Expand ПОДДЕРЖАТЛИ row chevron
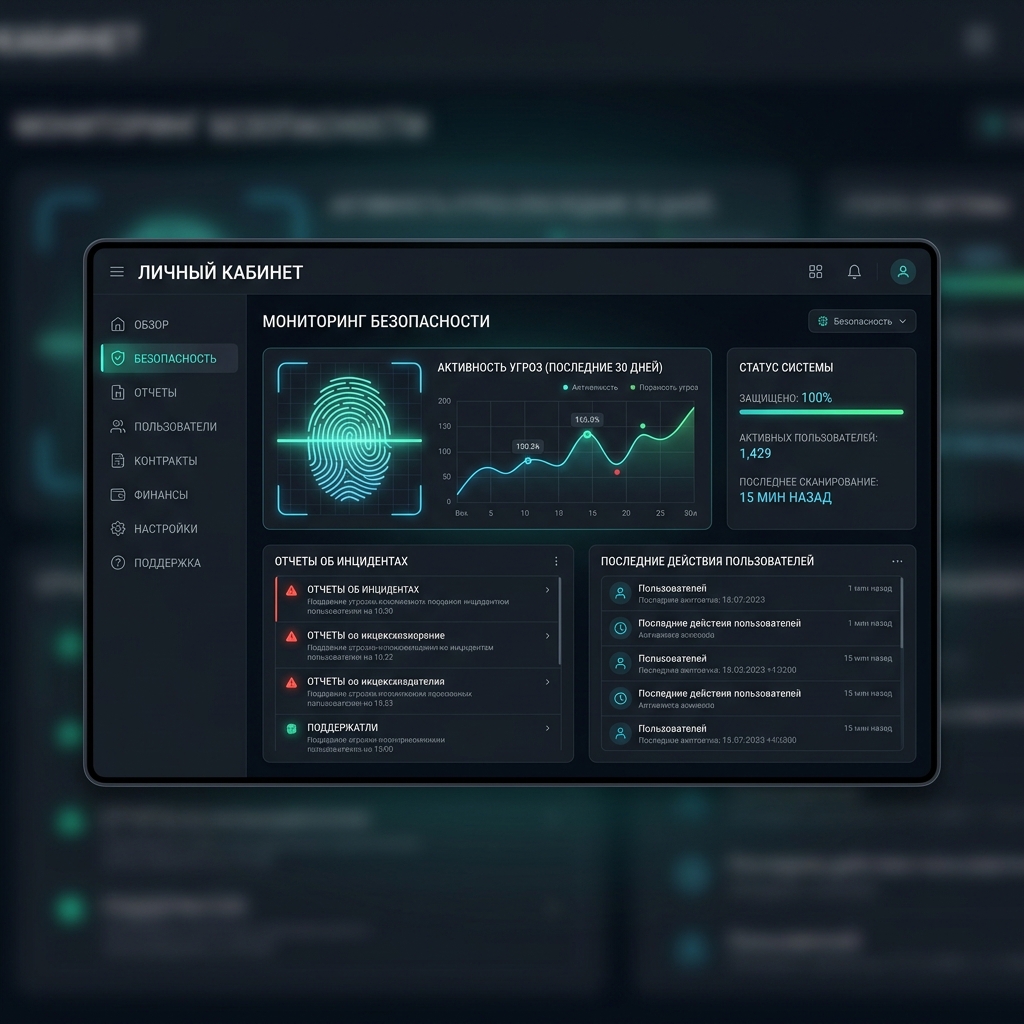The image size is (1024, 1024). [x=547, y=728]
